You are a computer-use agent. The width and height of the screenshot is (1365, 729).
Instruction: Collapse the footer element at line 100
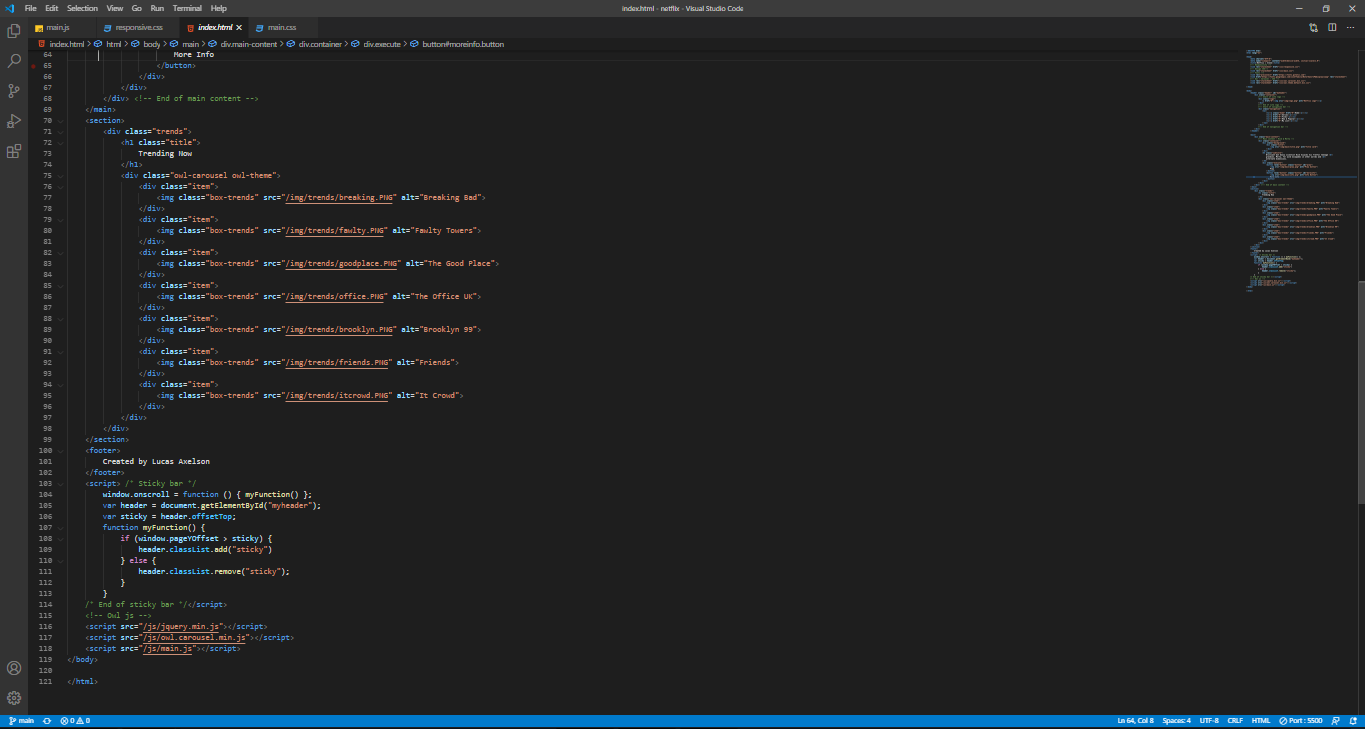[x=58, y=450]
